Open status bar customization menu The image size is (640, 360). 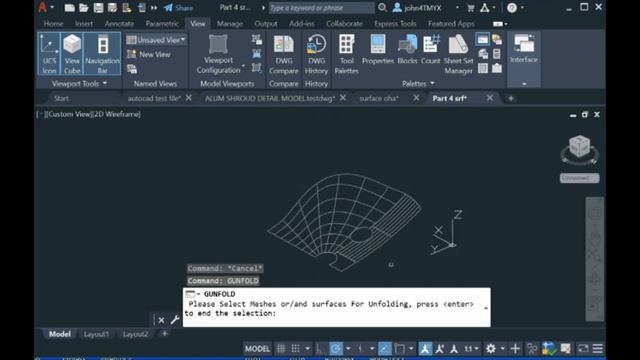(598, 349)
